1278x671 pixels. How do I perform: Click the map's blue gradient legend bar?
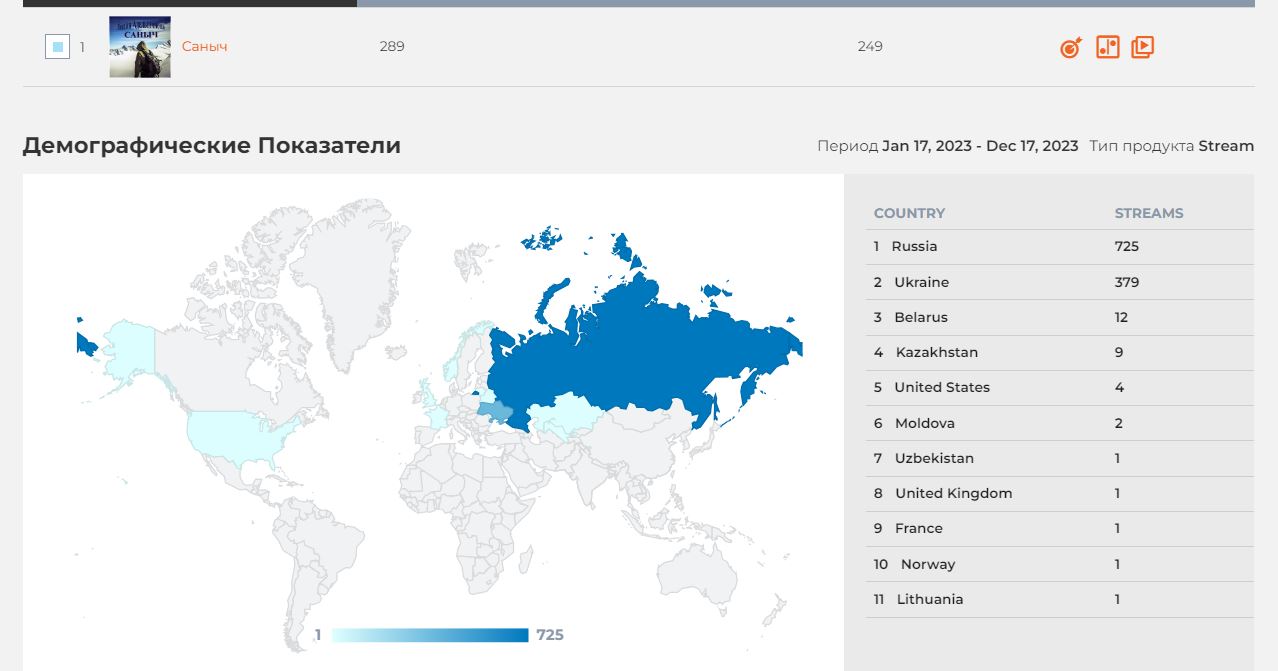(x=429, y=635)
